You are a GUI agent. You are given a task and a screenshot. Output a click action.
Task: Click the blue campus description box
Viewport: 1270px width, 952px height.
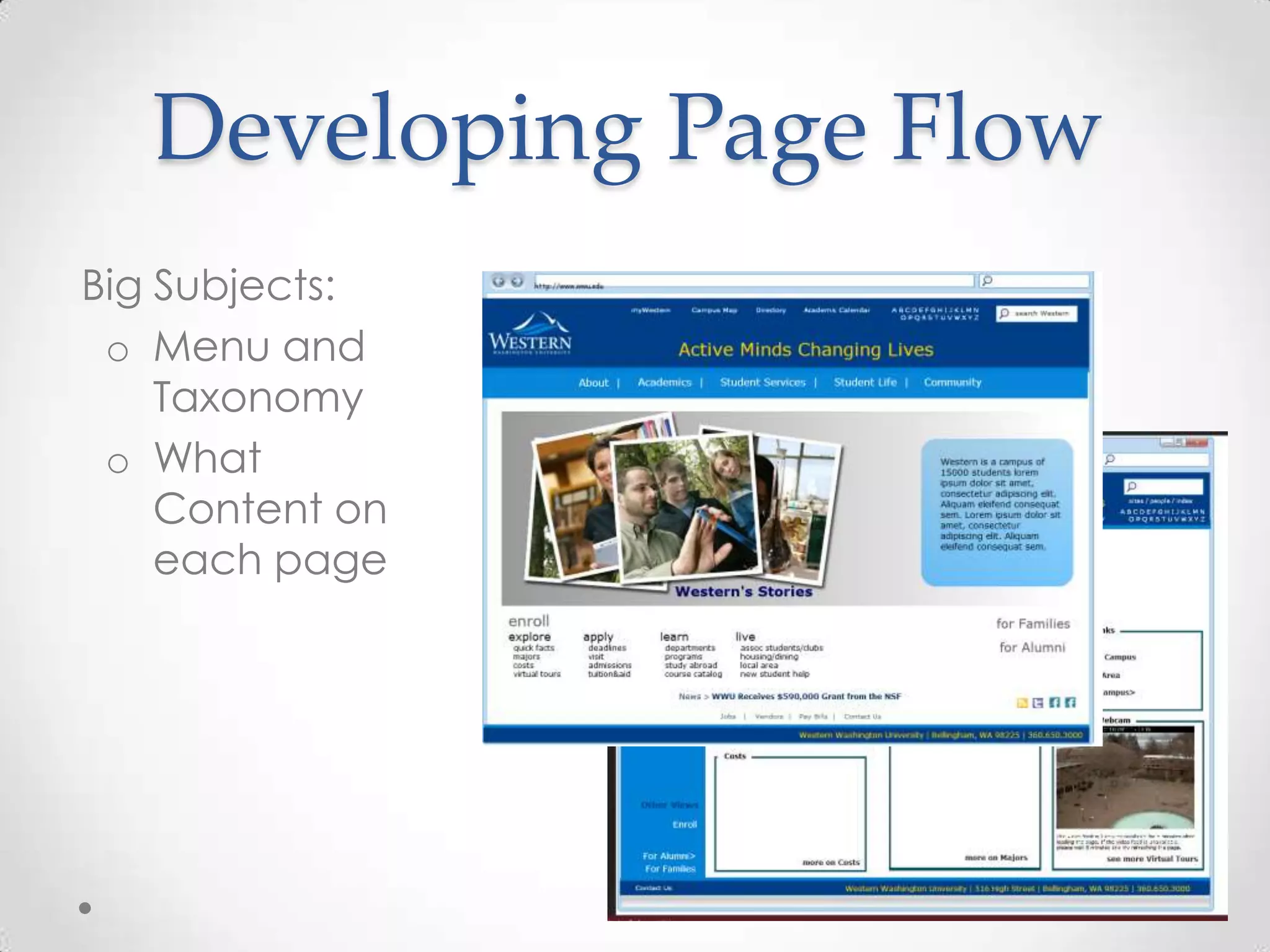[x=997, y=512]
